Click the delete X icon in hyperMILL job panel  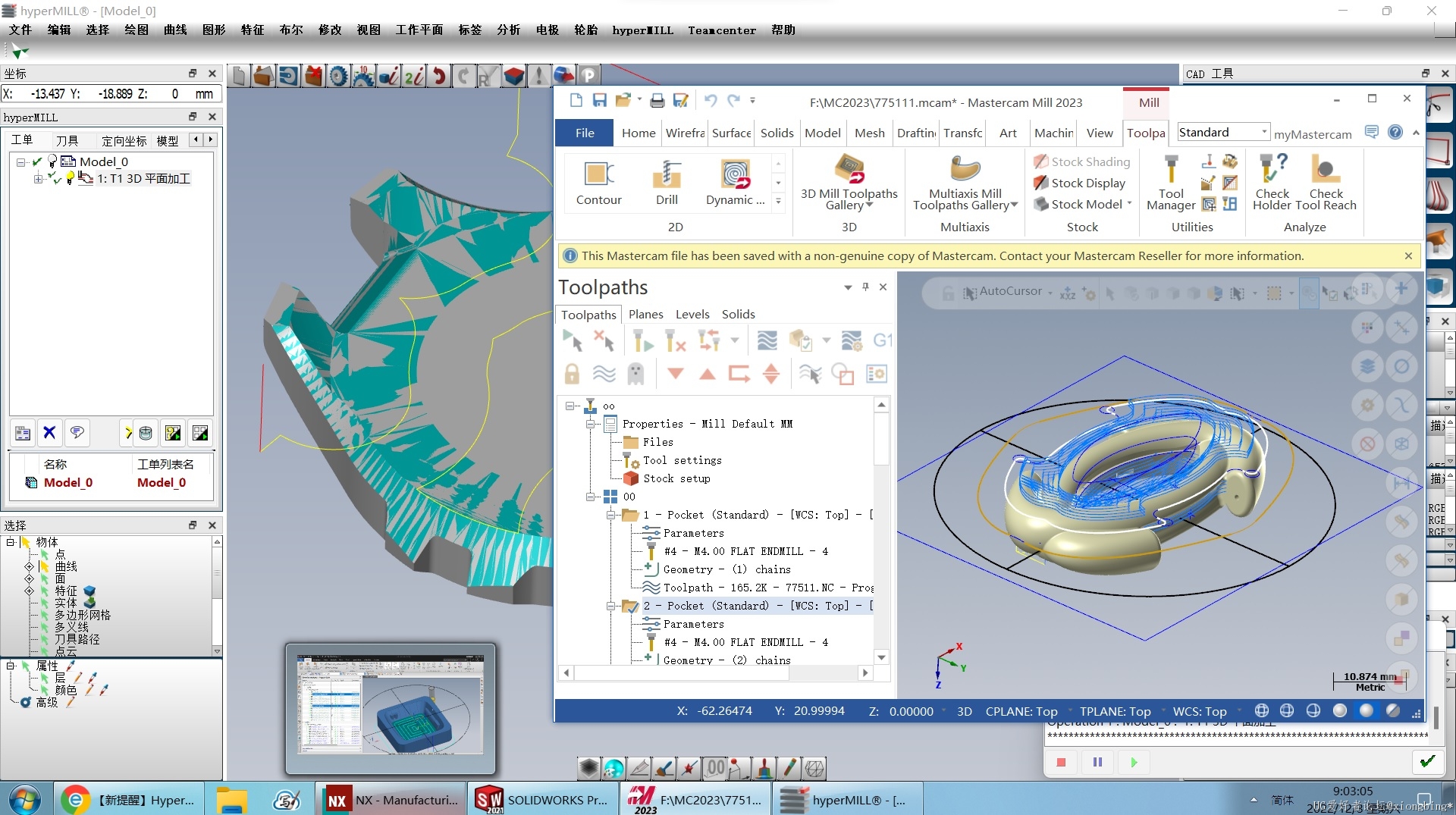click(x=49, y=432)
